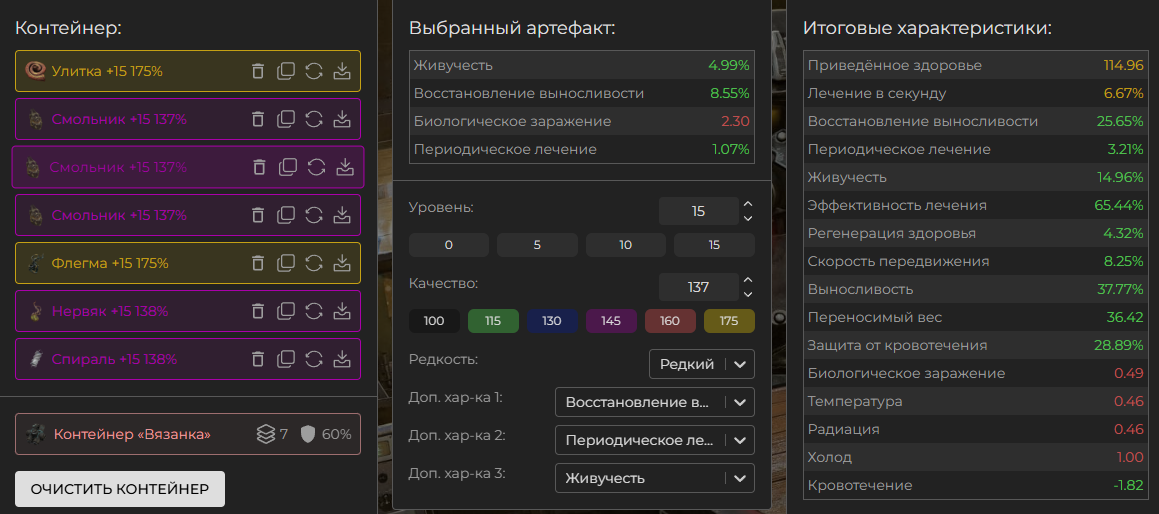Increase Уровень value with up arrow
Image resolution: width=1159 pixels, height=514 pixels.
point(748,204)
